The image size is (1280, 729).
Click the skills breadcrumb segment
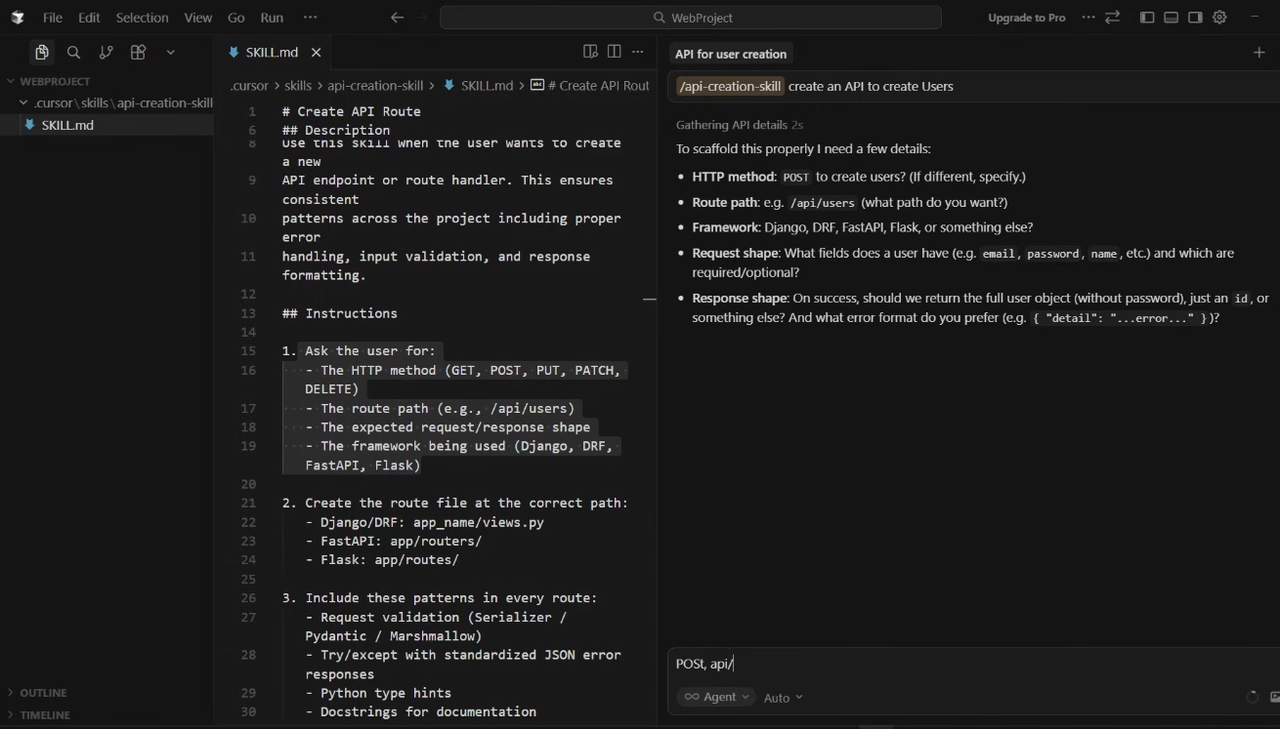coord(298,86)
